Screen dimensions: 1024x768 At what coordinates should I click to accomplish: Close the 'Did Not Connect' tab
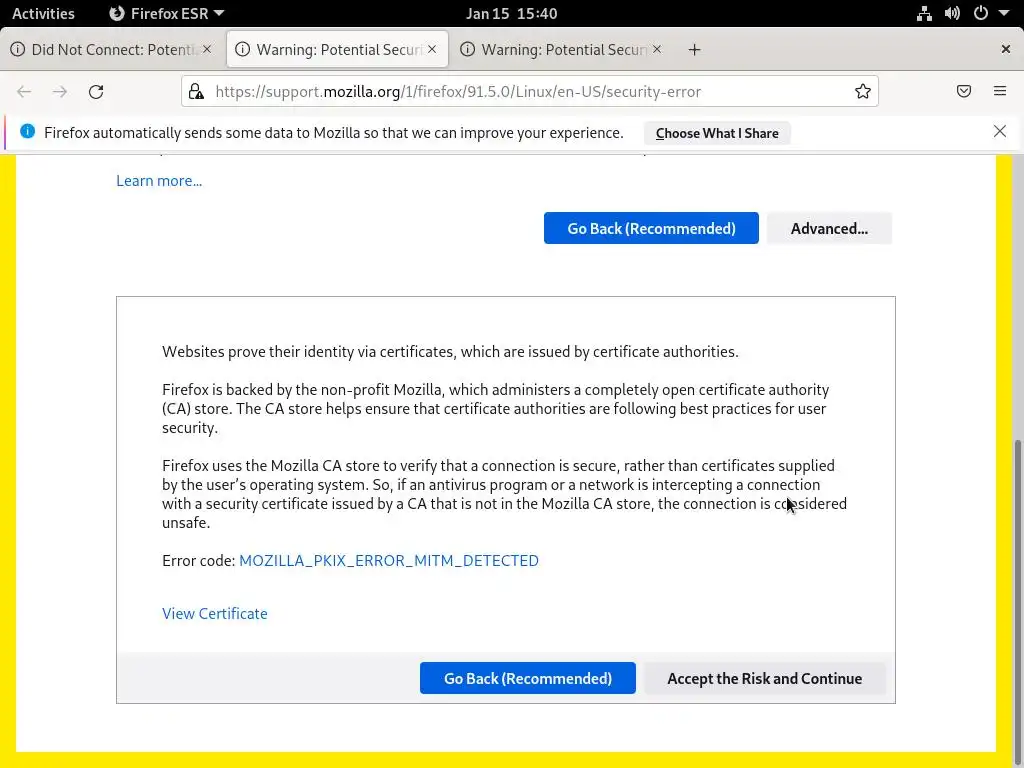207,49
